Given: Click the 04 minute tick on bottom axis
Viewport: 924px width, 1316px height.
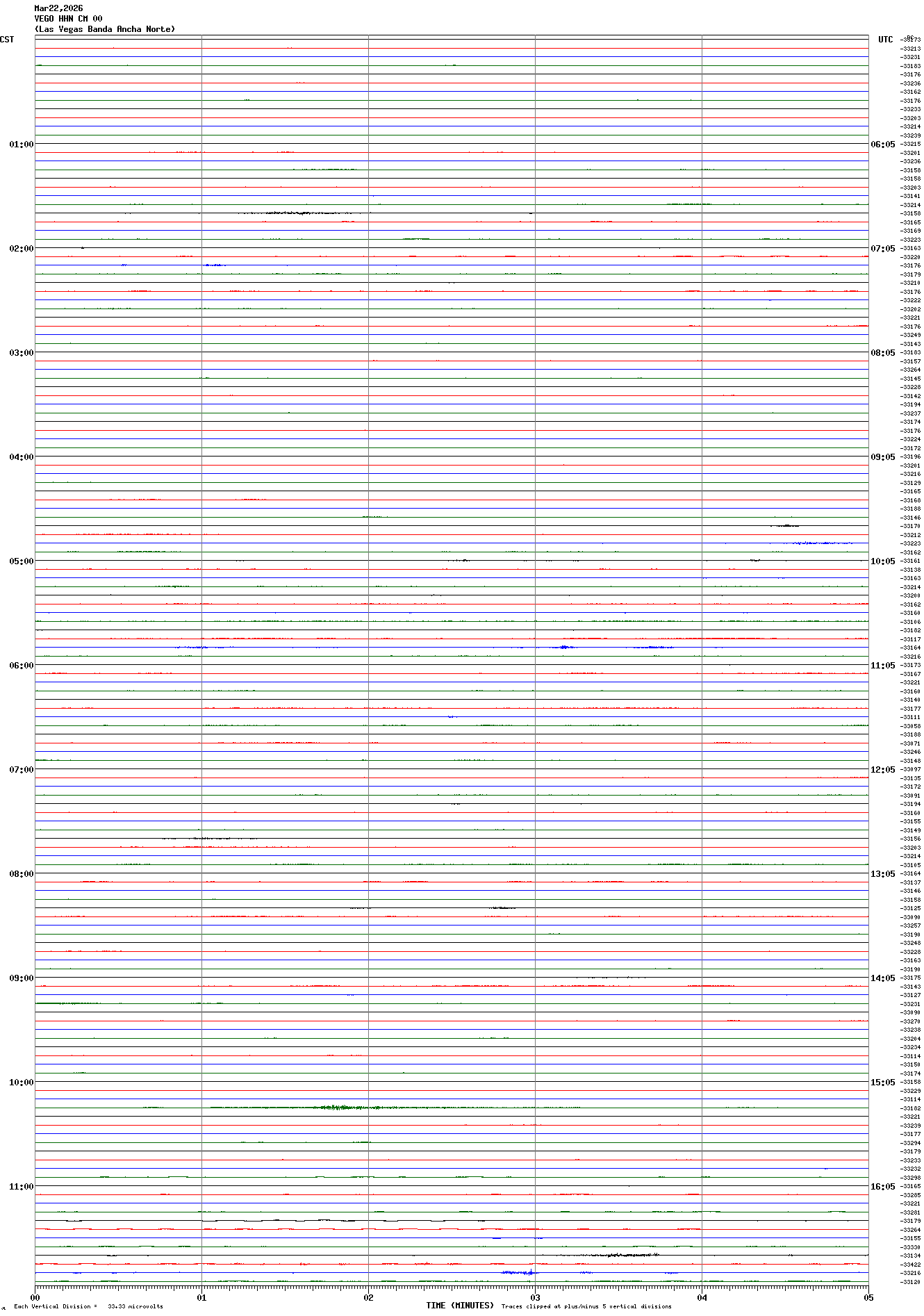Looking at the screenshot, I should (x=702, y=1297).
